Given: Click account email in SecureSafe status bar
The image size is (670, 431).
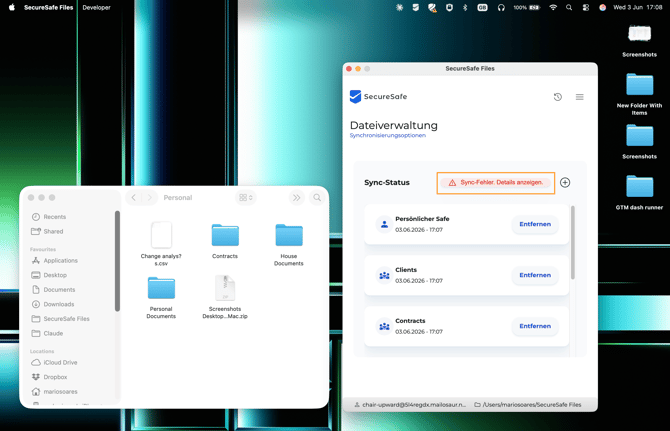Looking at the screenshot, I should click(410, 405).
